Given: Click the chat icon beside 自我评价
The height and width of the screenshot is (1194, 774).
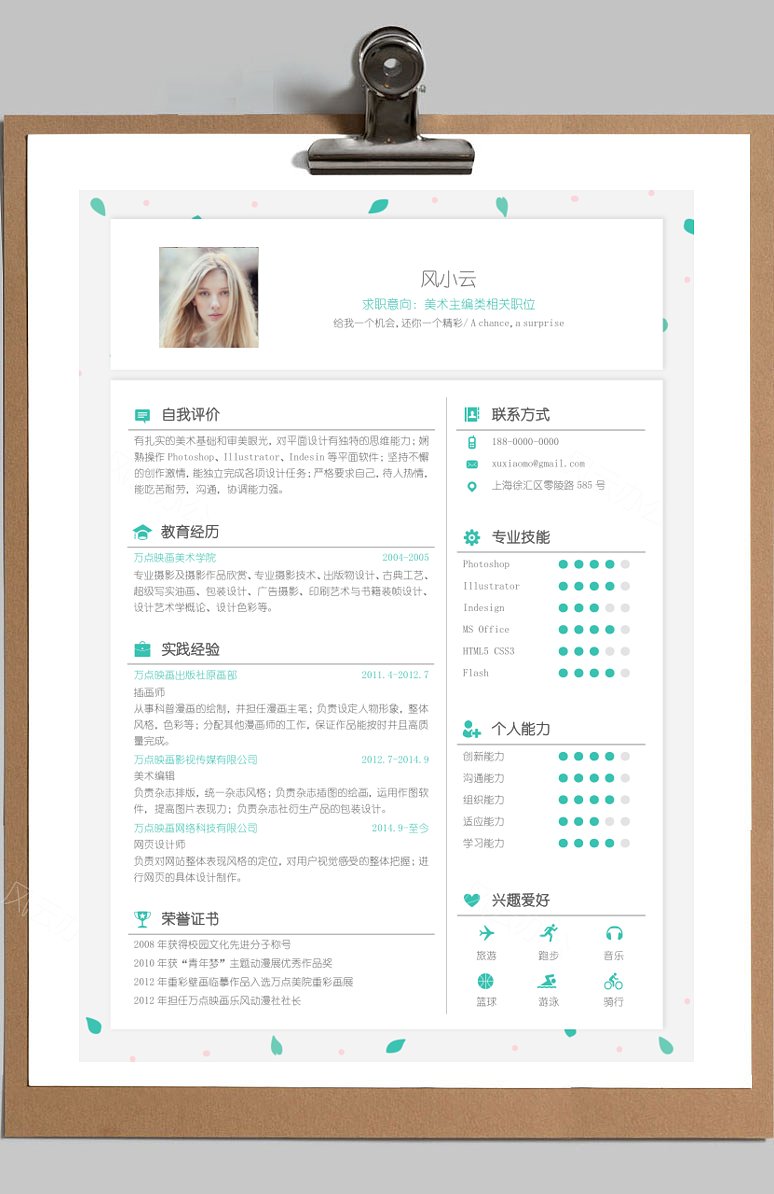Looking at the screenshot, I should [x=142, y=415].
